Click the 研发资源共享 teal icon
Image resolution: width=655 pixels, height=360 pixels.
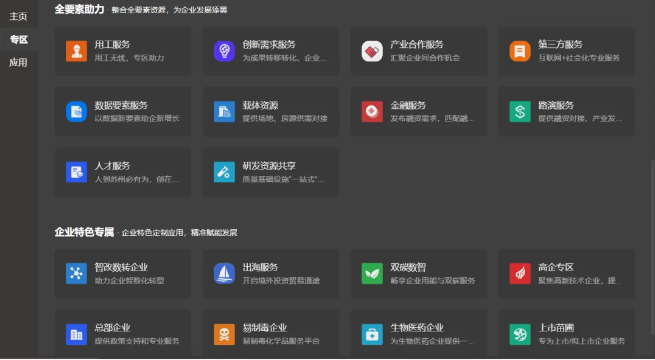click(x=224, y=172)
